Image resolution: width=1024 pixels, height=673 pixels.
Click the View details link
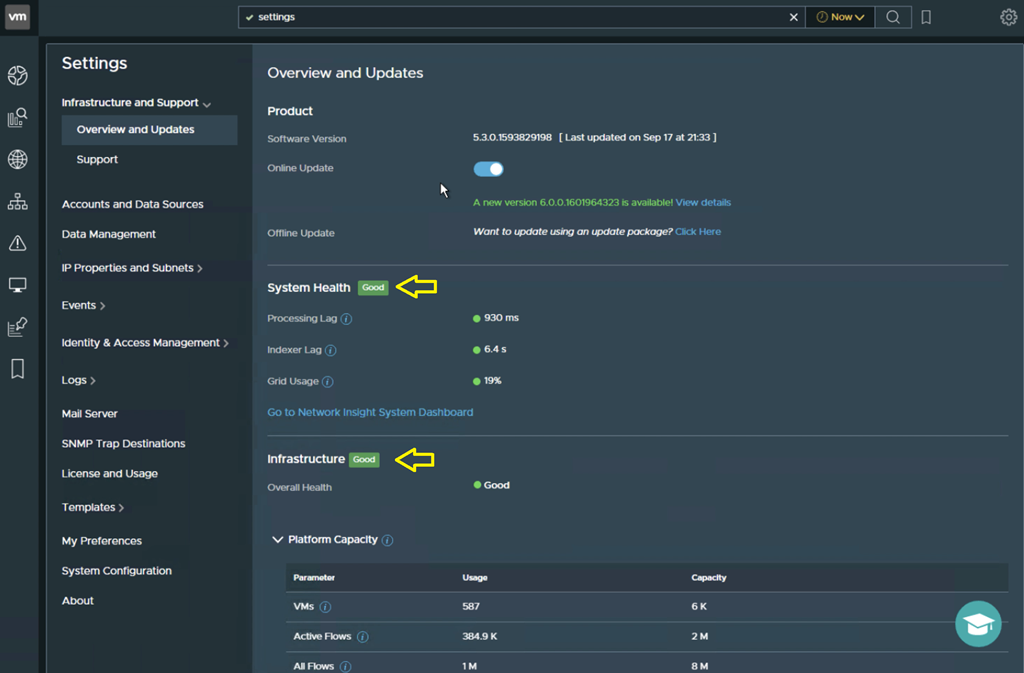[x=703, y=202]
